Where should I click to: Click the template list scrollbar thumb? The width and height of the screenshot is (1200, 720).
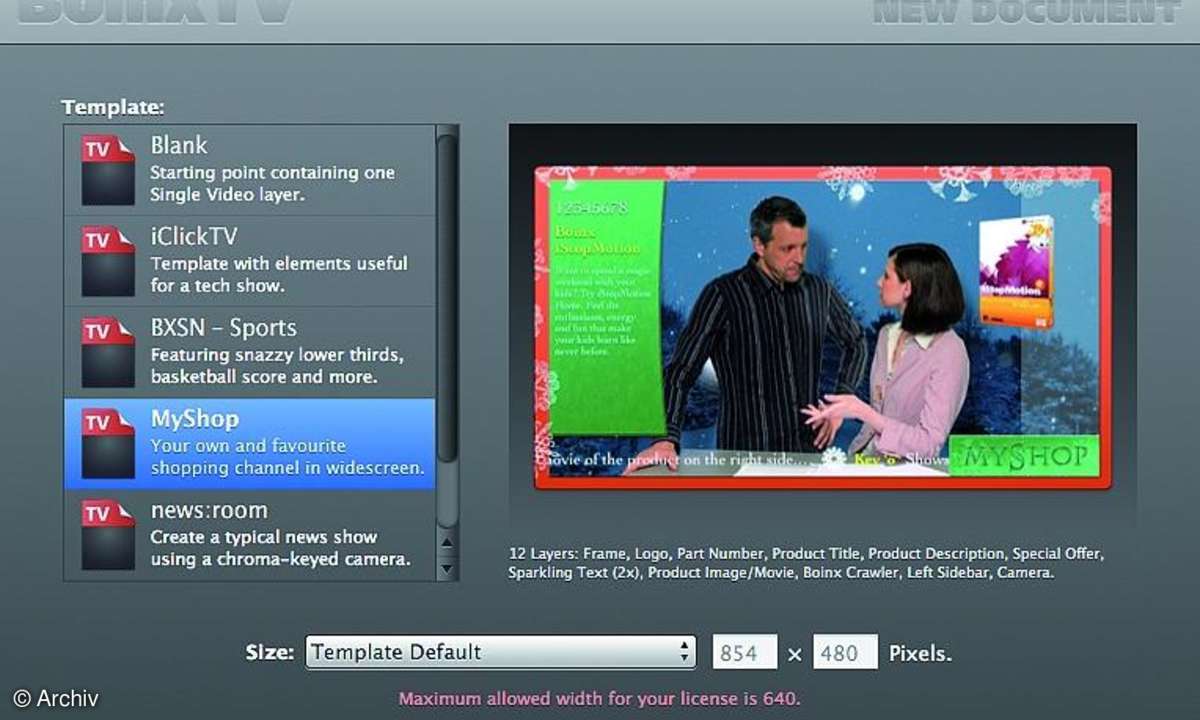click(447, 300)
